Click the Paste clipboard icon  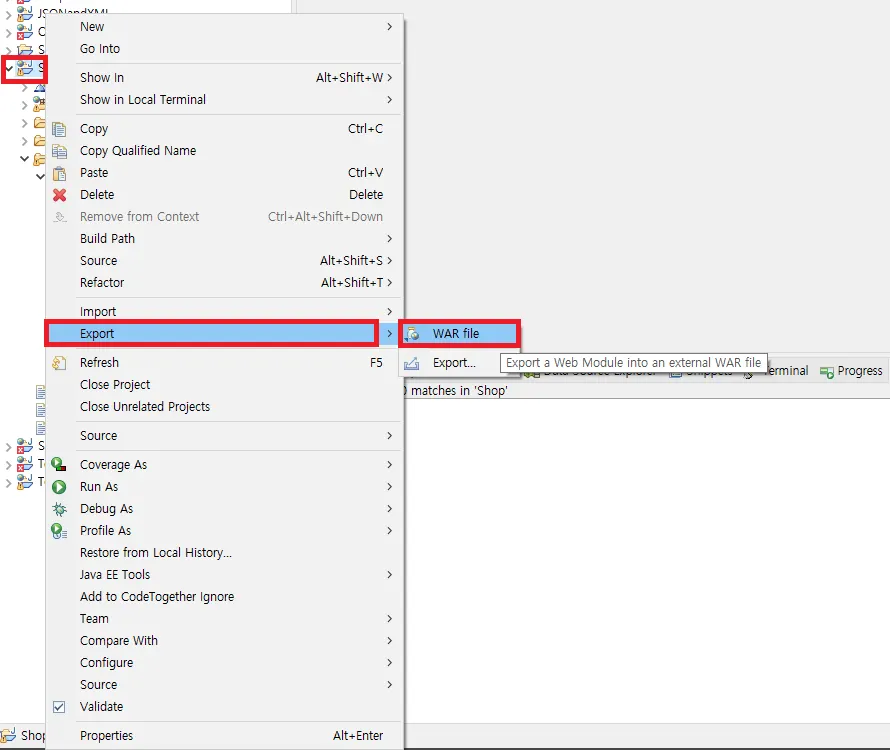tap(59, 173)
